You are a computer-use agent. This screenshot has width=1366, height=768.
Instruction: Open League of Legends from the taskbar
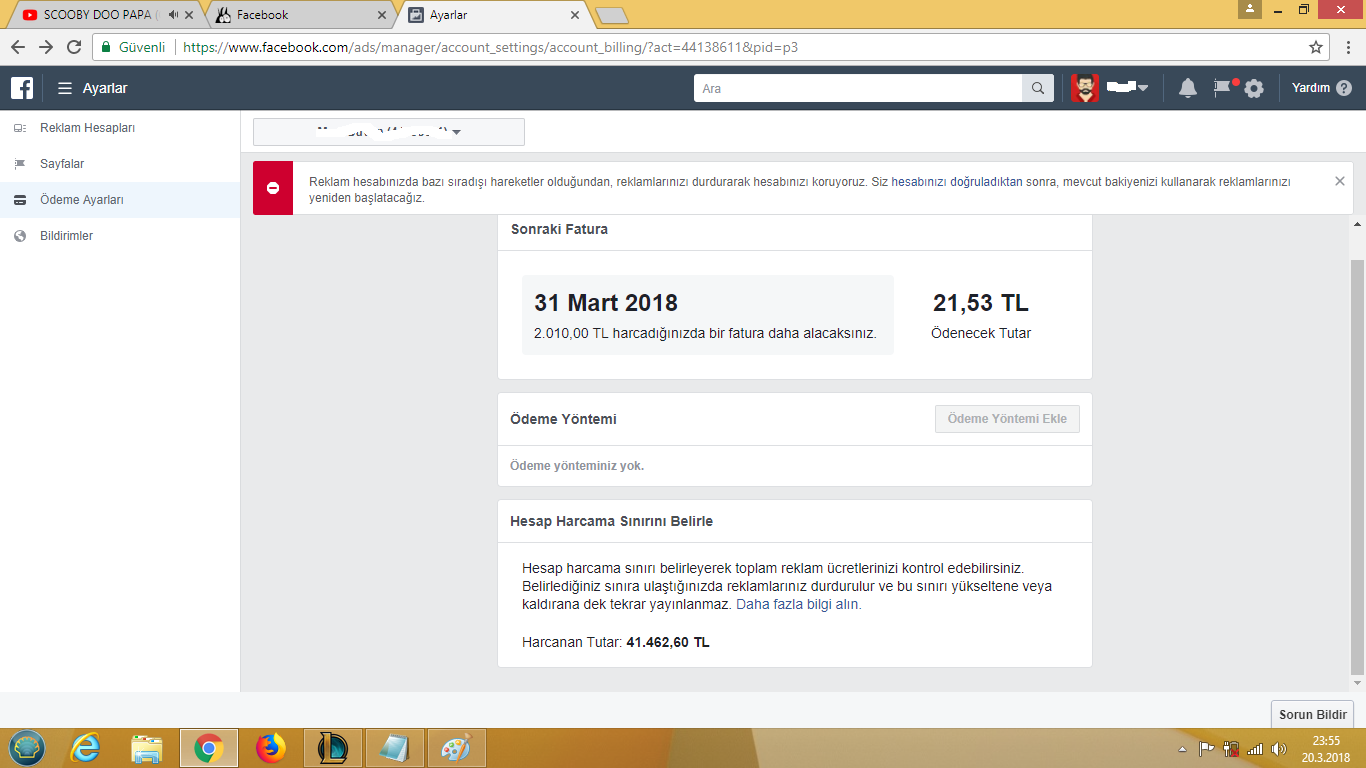coord(332,748)
